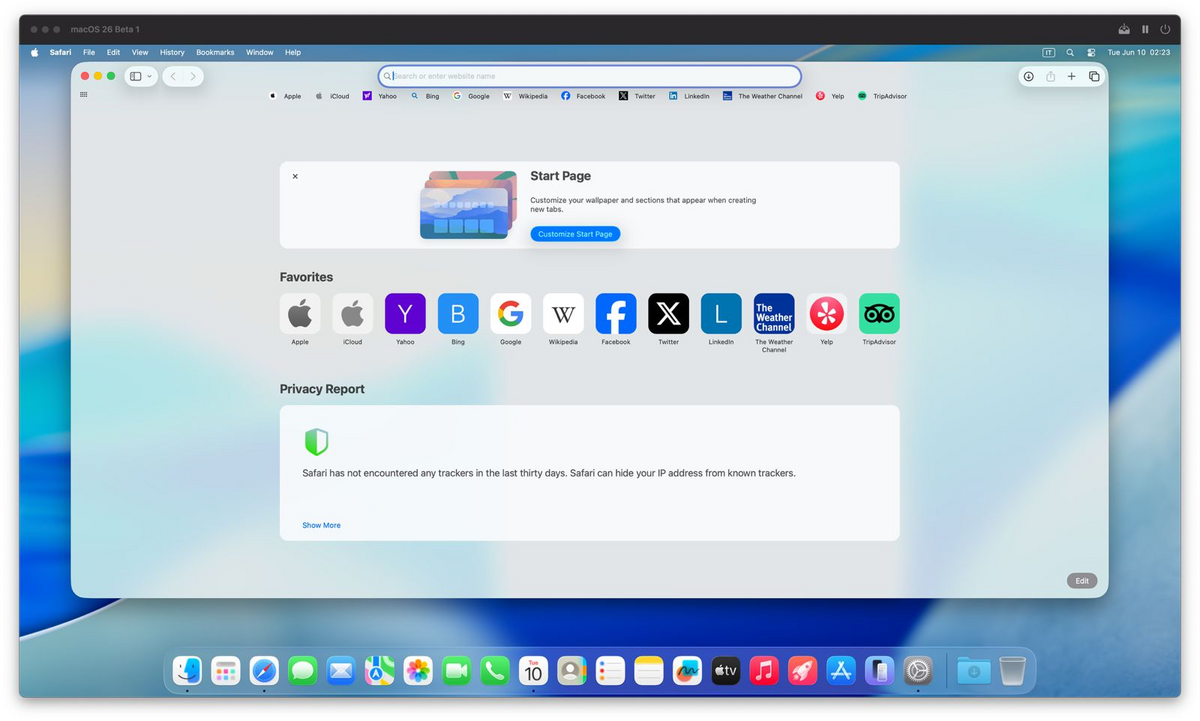
Task: Open the sidebar dropdown chevron
Action: click(150, 76)
